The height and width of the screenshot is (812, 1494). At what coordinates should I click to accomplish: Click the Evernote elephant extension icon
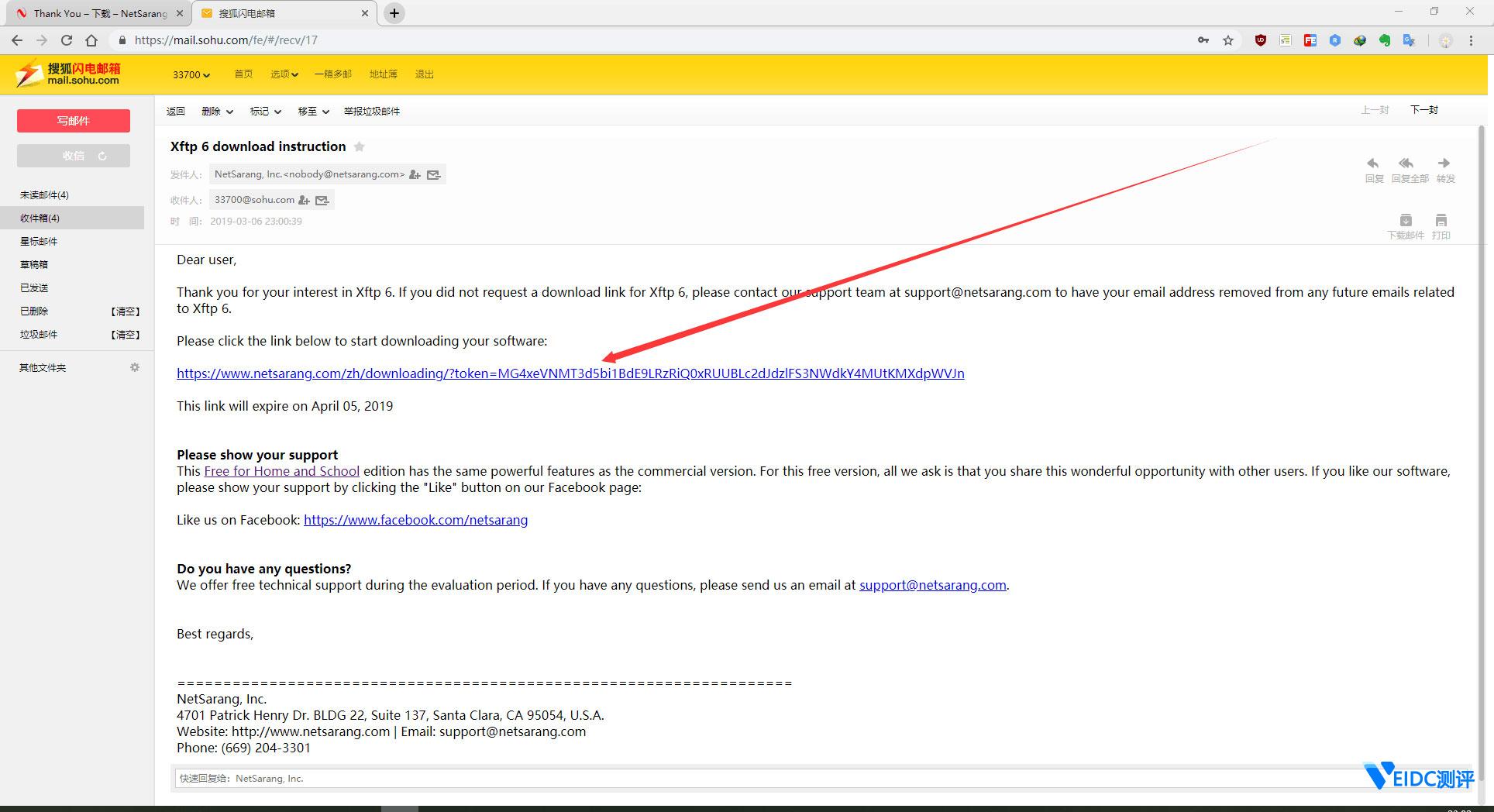1385,40
